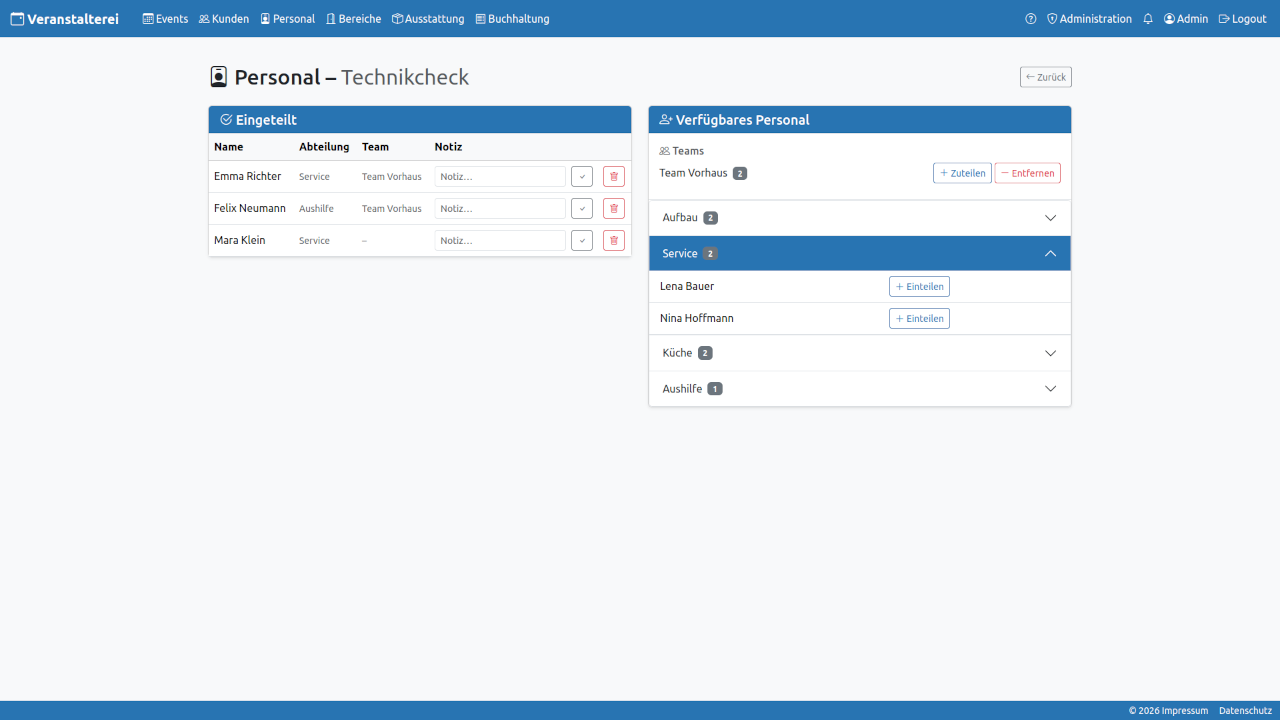The image size is (1280, 720).
Task: Click Zuteilen for Team Vorhaus
Action: [x=962, y=173]
